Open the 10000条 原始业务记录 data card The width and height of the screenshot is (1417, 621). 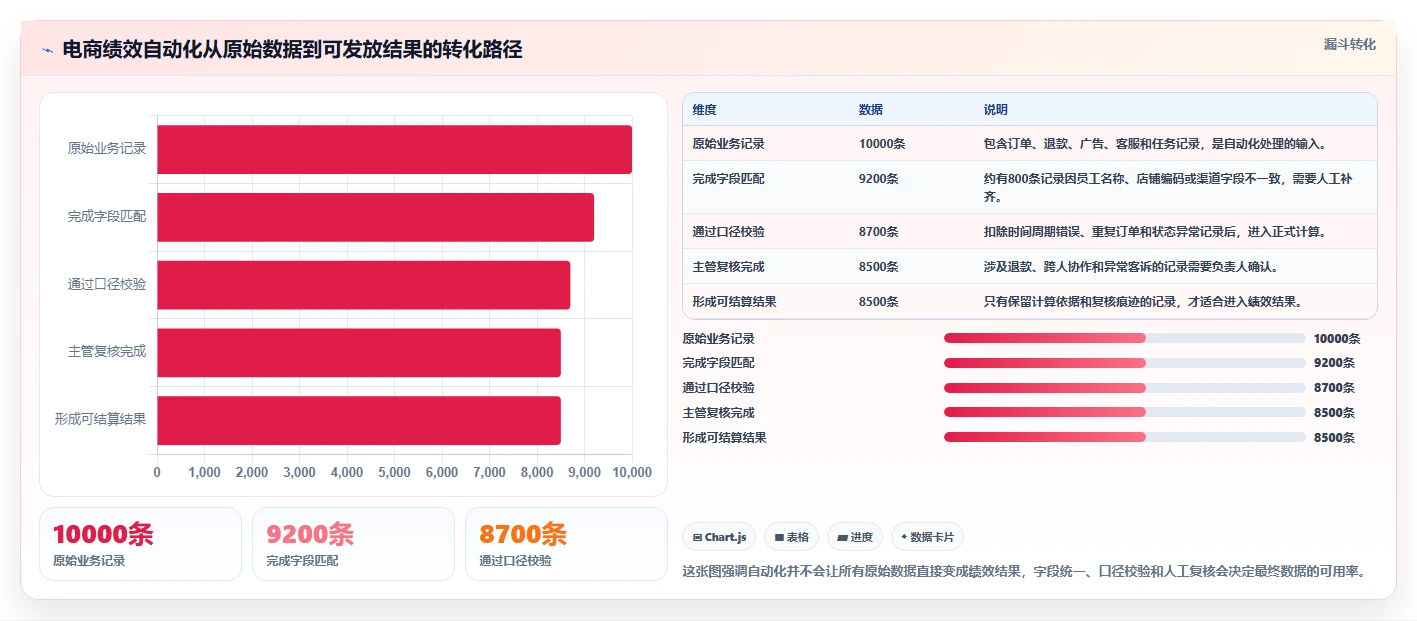coord(140,544)
